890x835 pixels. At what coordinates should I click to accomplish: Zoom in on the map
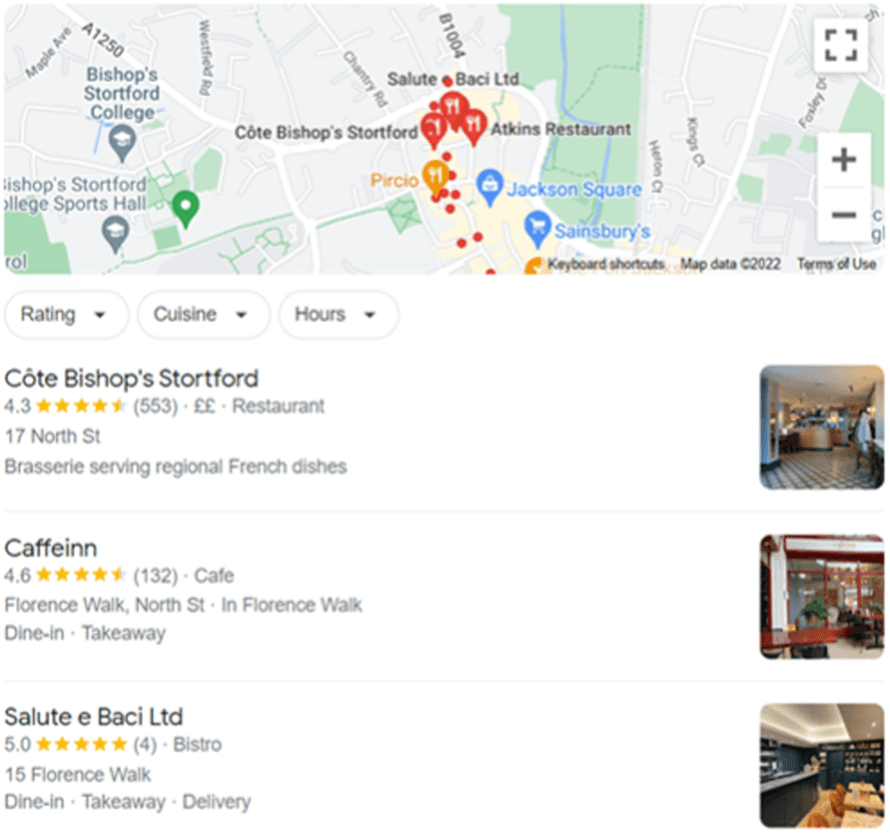coord(843,160)
